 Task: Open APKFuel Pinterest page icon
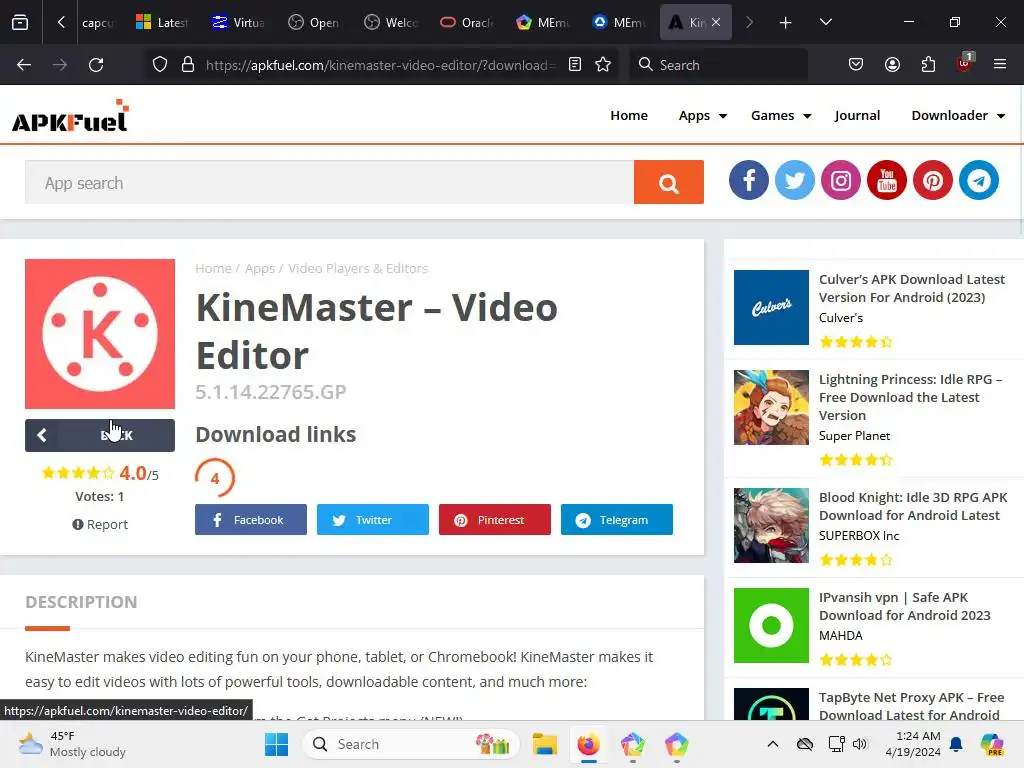933,180
